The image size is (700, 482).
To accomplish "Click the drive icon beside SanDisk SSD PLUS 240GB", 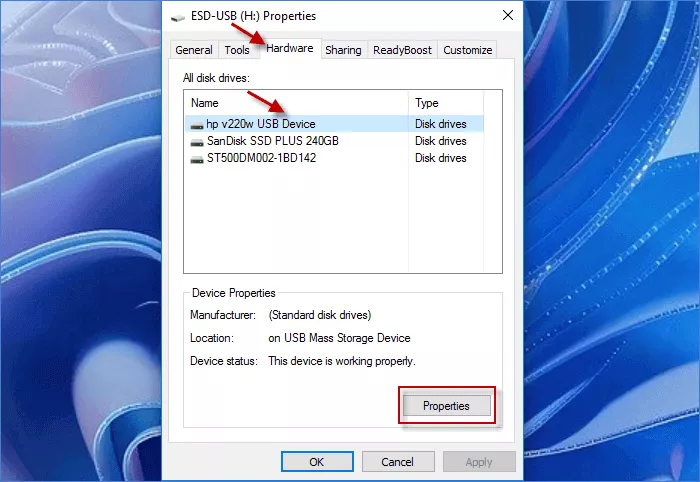I will click(197, 142).
